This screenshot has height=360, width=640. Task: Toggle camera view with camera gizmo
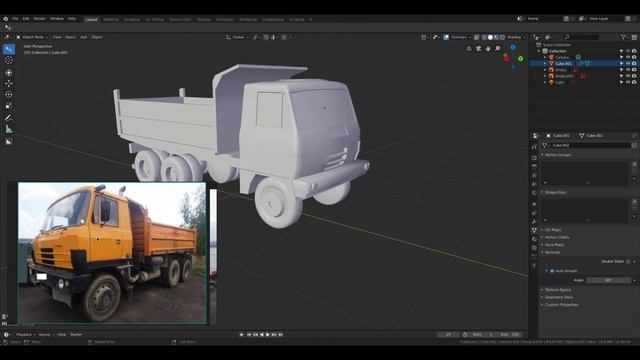[478, 49]
